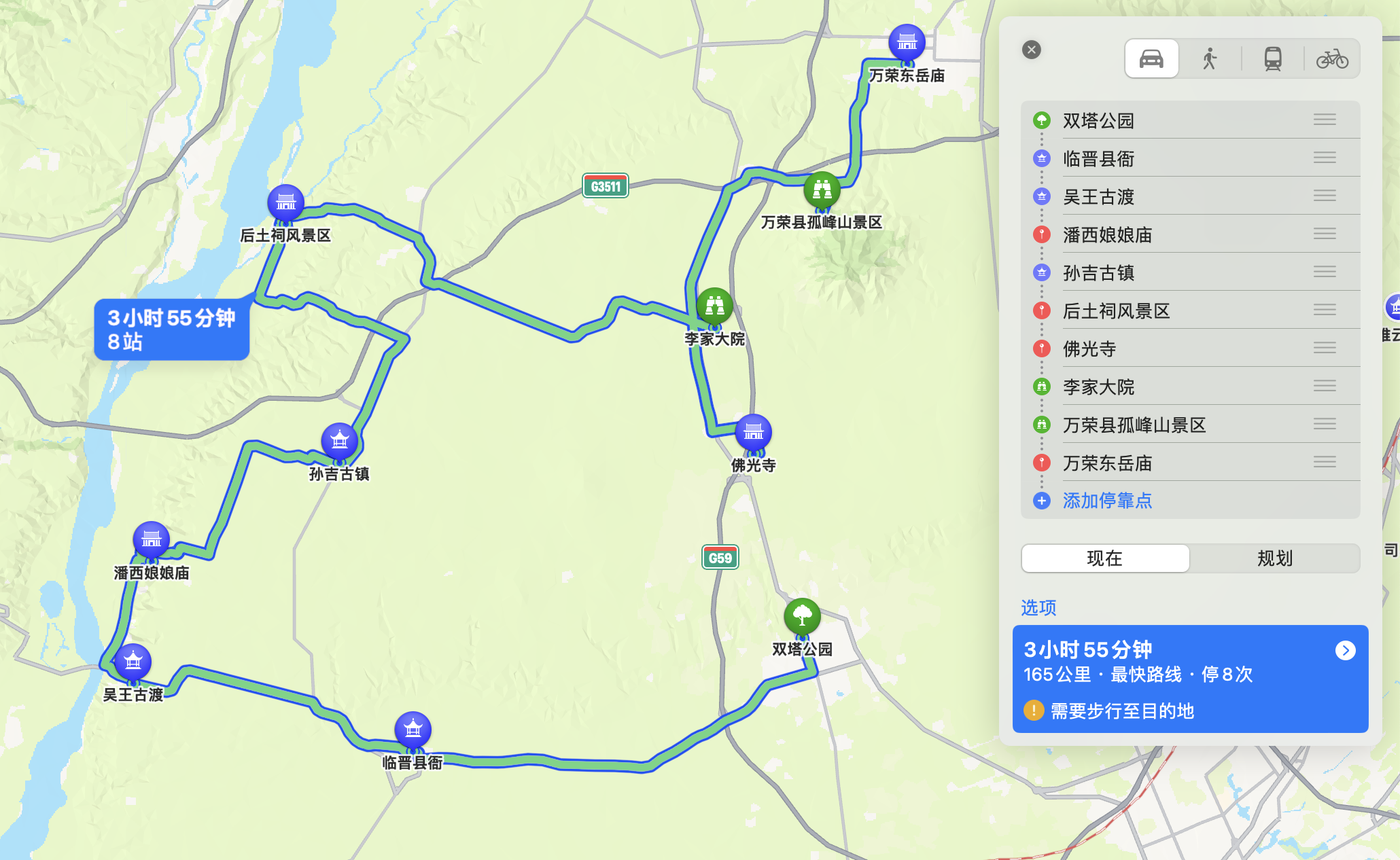Click the reorder handle for 临晋县衙
Viewport: 1400px width, 860px height.
tap(1325, 158)
